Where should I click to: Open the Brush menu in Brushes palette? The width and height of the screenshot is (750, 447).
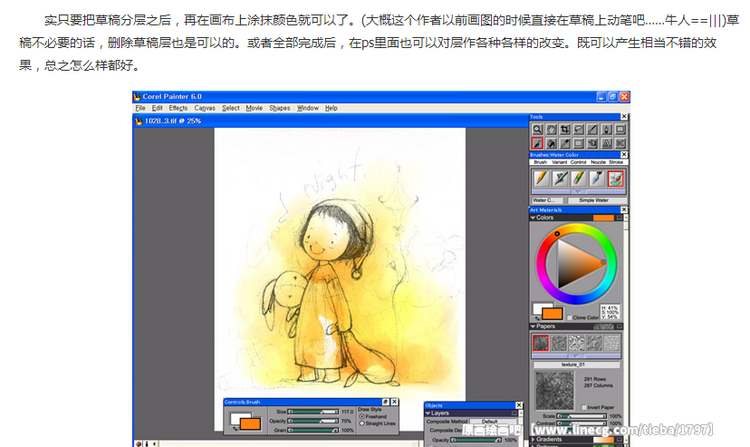click(540, 162)
